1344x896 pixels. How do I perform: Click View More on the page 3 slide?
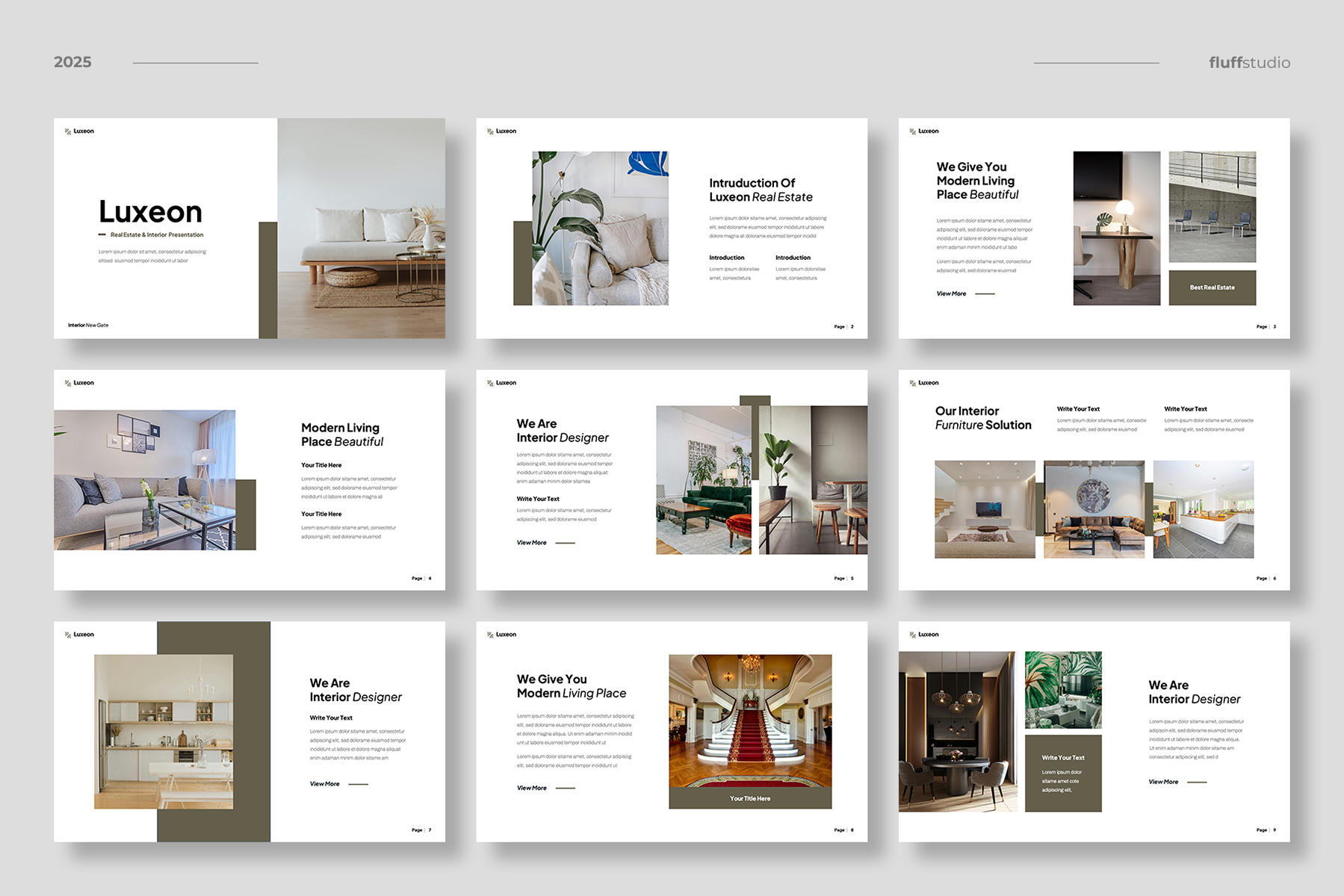[x=952, y=294]
